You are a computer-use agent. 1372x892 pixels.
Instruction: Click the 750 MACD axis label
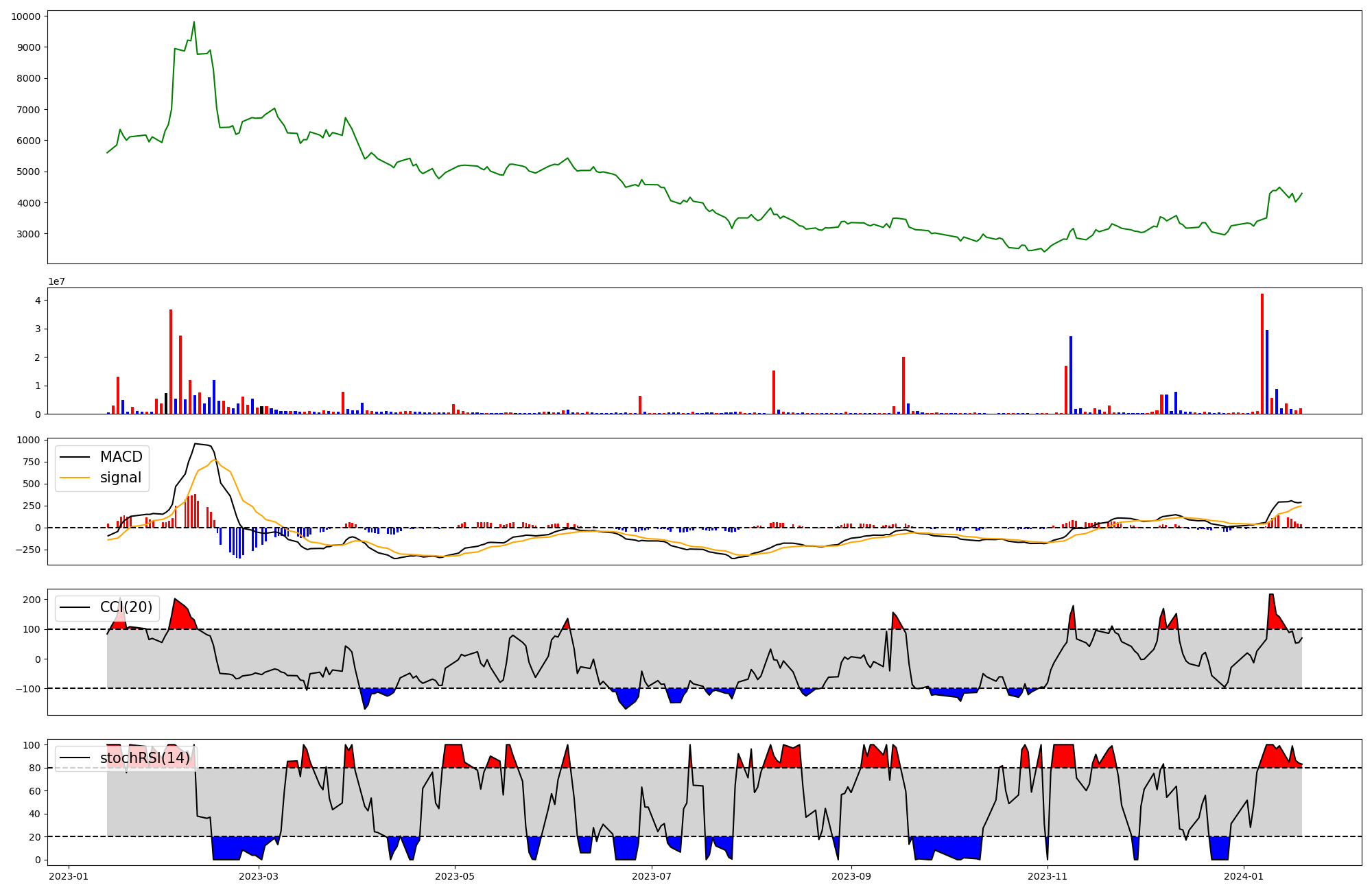(31, 462)
